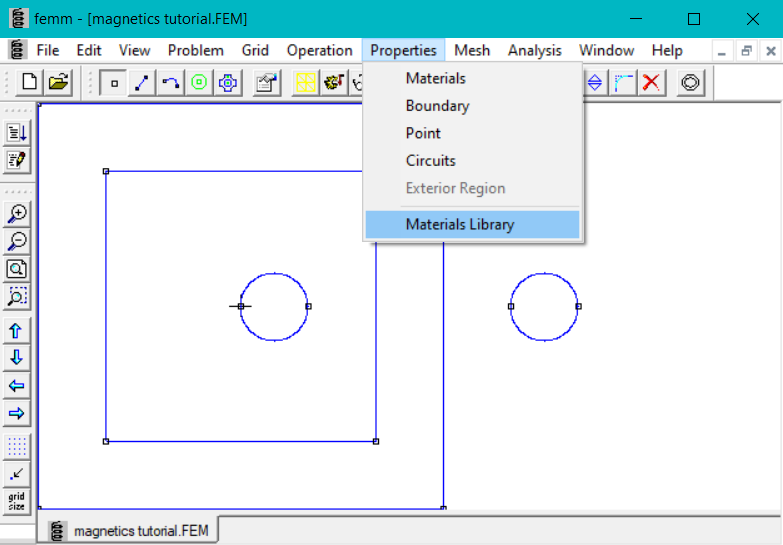Open the View menu

(134, 50)
